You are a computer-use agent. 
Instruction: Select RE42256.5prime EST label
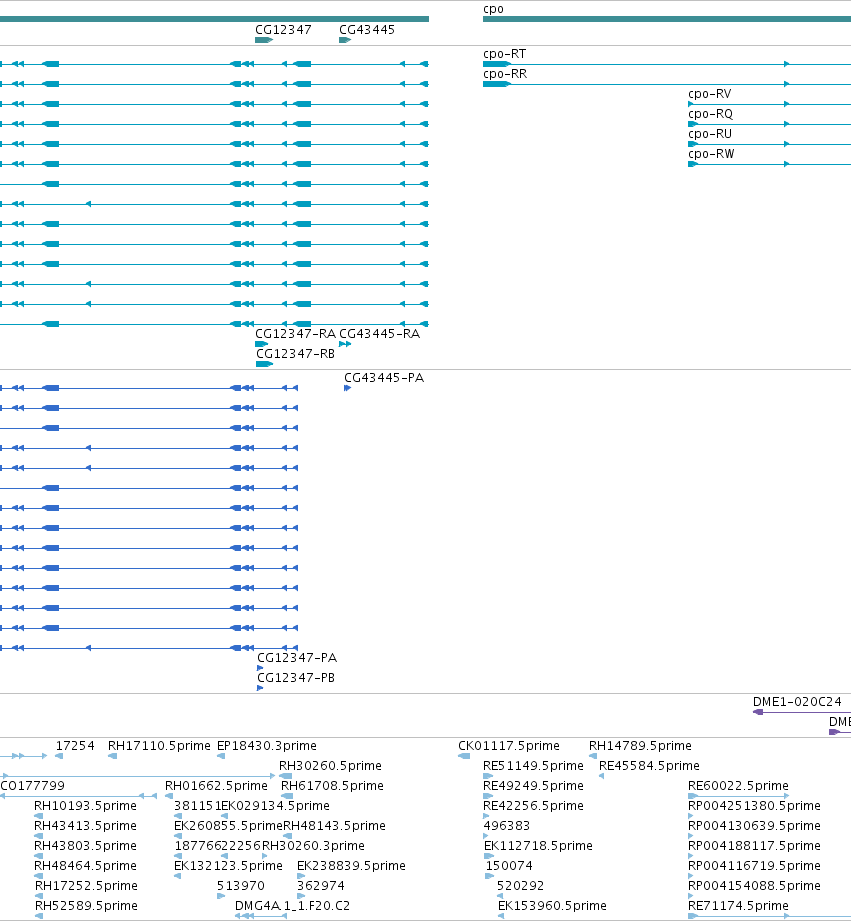tap(533, 805)
